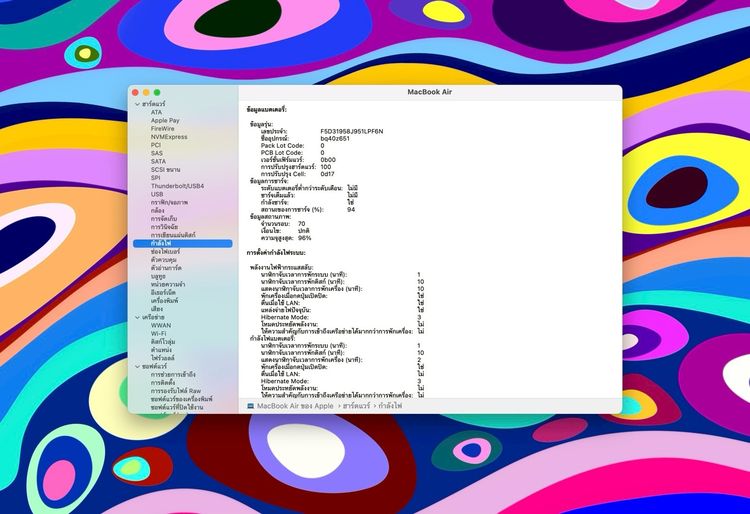Select Wi-Fi under the network section
Screen dimensions: 750x514
(159, 333)
